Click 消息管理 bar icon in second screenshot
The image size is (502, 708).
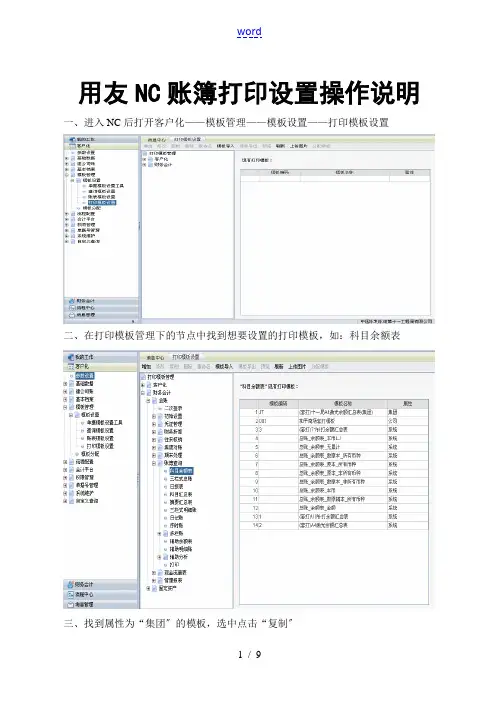coord(70,604)
